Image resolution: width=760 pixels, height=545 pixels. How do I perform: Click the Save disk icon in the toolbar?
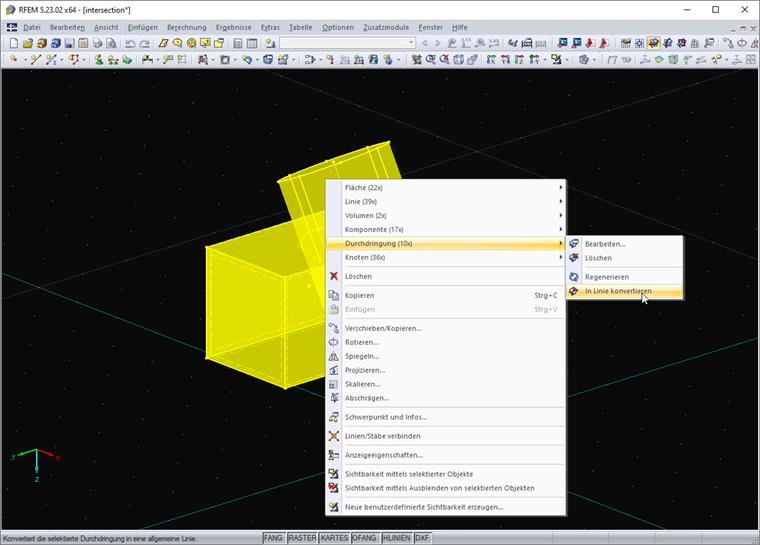tap(69, 44)
